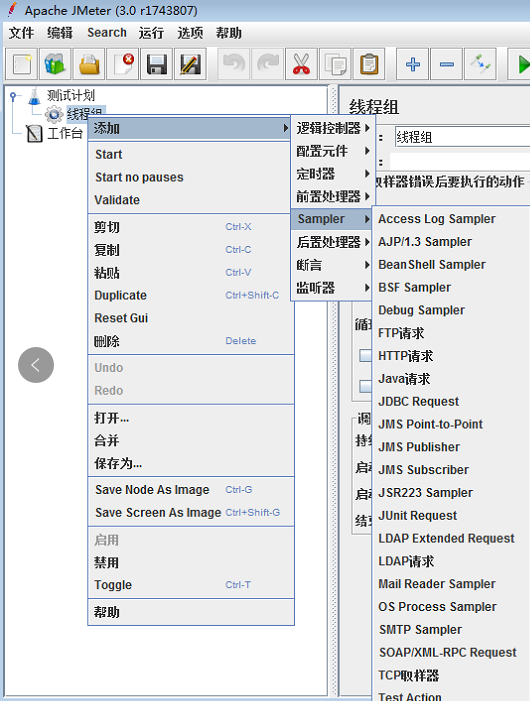Choose Reset Gui entry
The image size is (530, 701).
pyautogui.click(x=191, y=318)
